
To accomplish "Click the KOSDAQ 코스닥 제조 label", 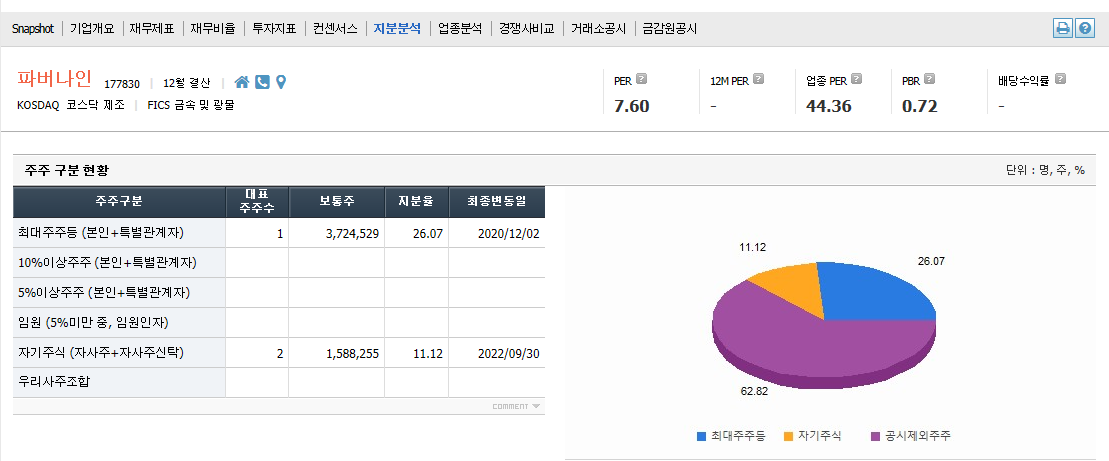I will (x=71, y=105).
